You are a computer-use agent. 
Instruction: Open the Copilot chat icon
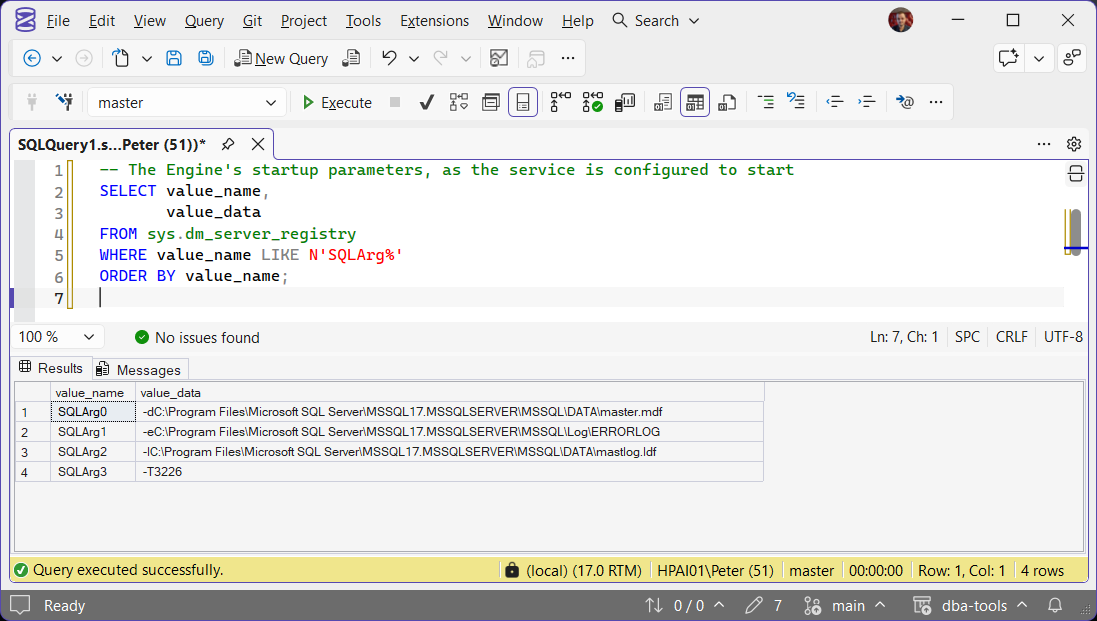[x=1008, y=59]
